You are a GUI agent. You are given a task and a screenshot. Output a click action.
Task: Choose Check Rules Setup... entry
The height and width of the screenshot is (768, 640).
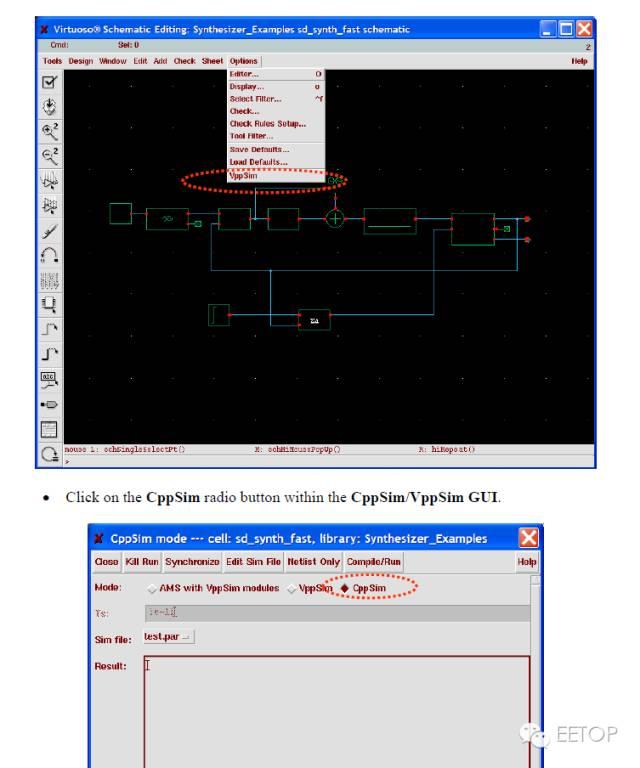[276, 124]
